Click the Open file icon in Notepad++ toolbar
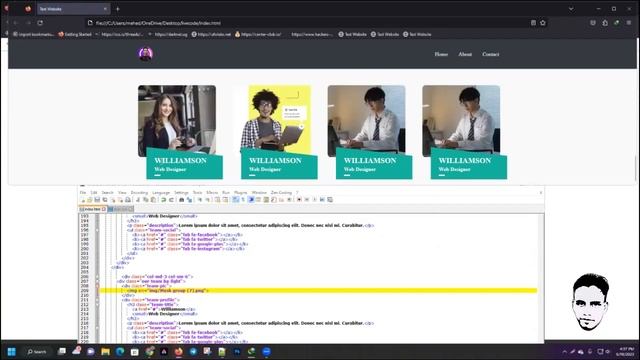This screenshot has width=640, height=360. tap(90, 200)
